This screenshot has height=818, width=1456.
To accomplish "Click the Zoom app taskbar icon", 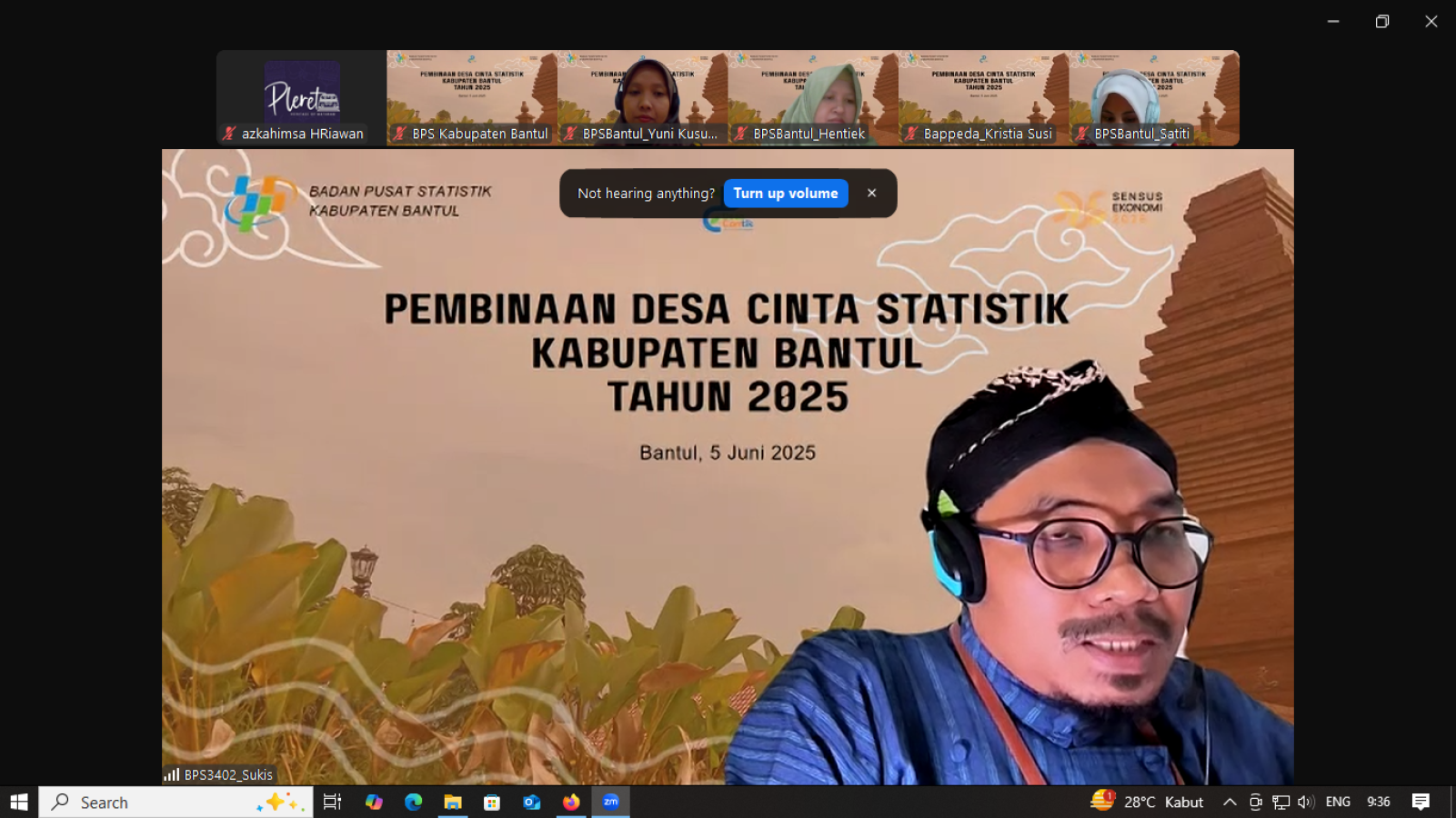I will tap(611, 802).
